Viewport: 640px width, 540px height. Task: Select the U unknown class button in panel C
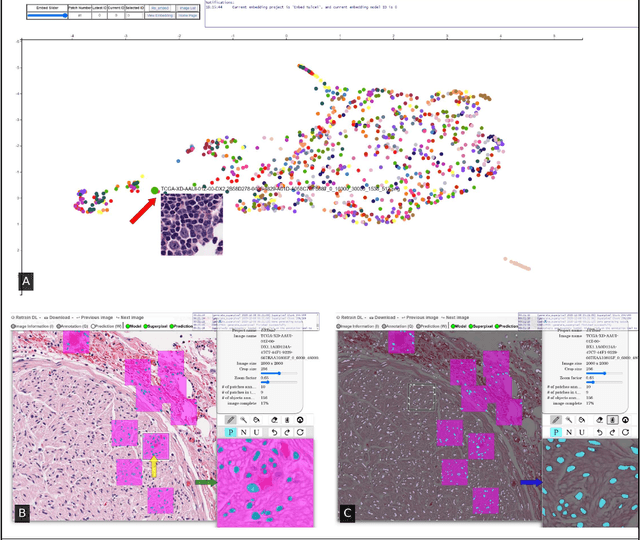pyautogui.click(x=582, y=432)
